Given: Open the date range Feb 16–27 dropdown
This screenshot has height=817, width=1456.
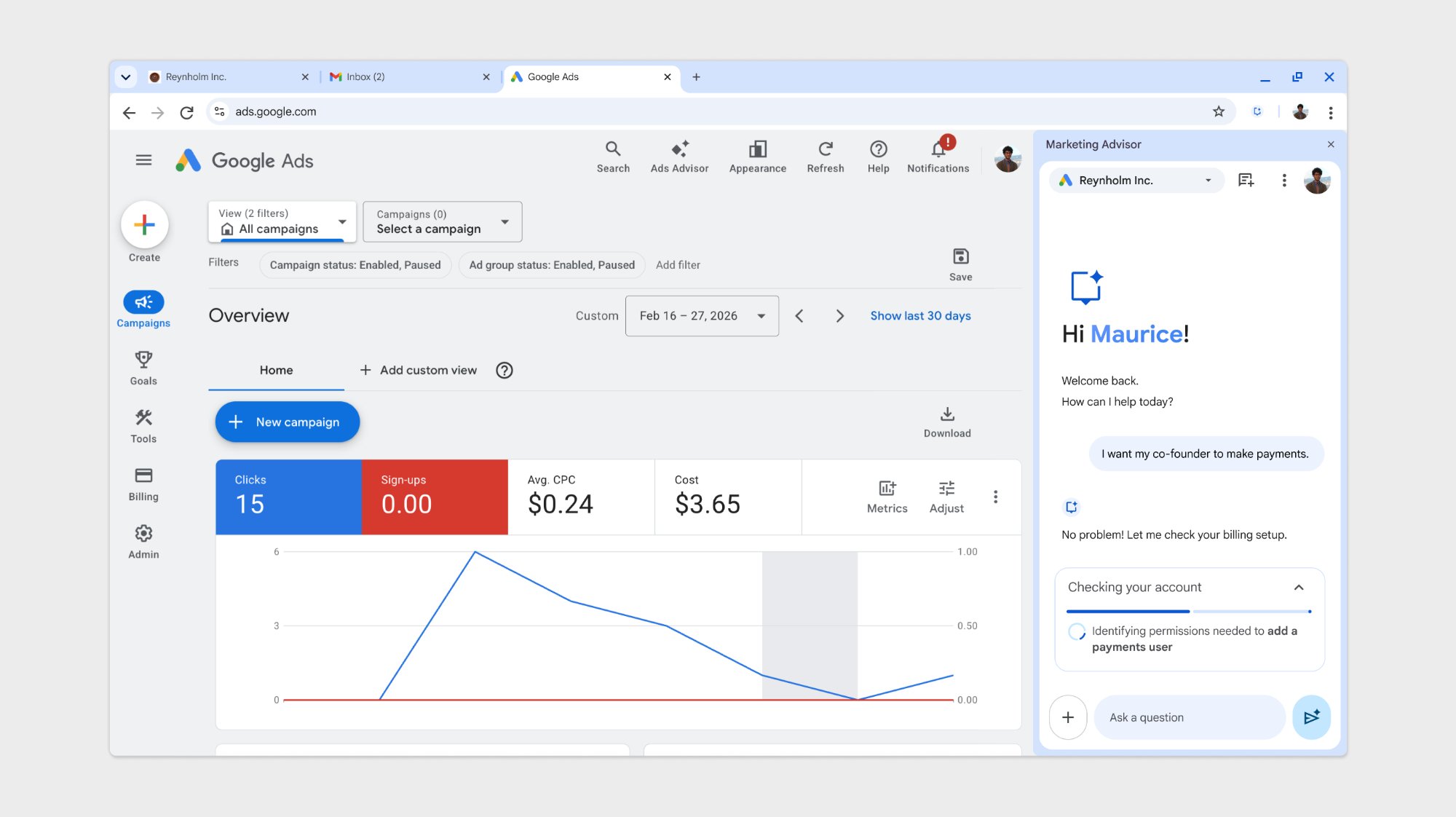Looking at the screenshot, I should coord(701,315).
